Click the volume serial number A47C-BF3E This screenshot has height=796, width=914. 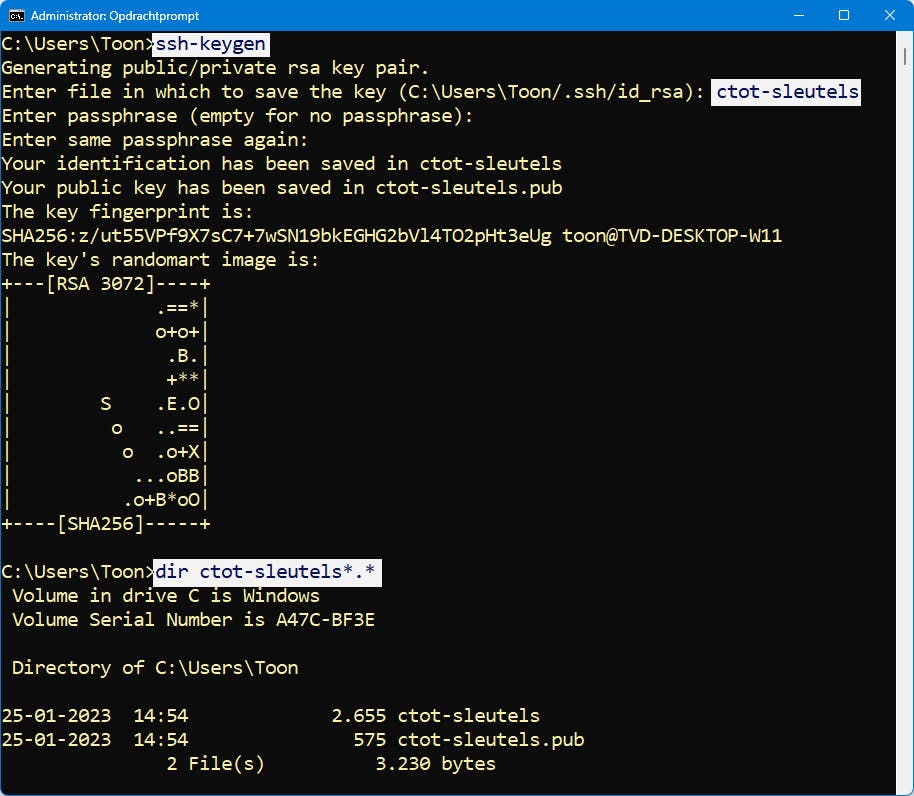325,620
